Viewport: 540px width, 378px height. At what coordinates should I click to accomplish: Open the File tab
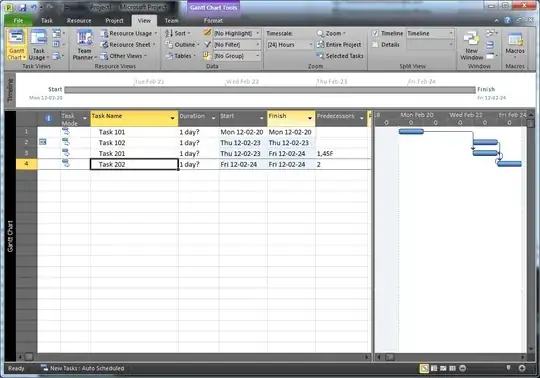coord(18,21)
